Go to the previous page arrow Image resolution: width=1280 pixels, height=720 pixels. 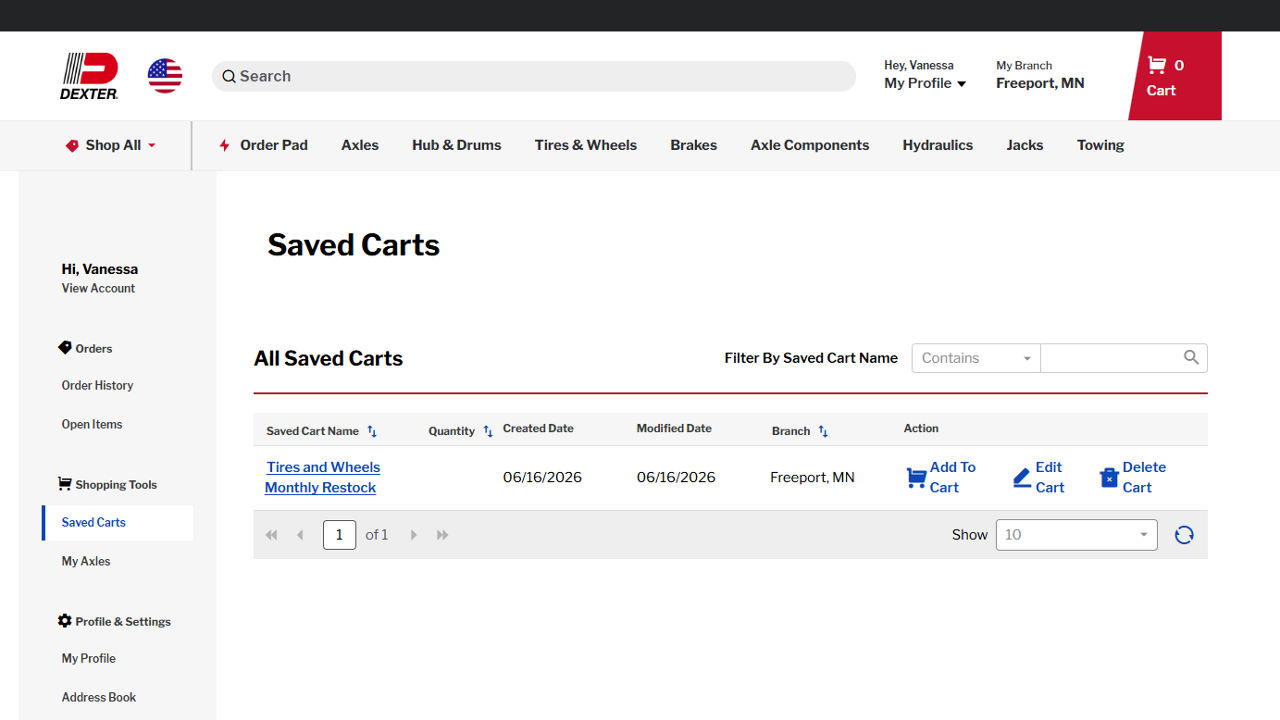300,535
